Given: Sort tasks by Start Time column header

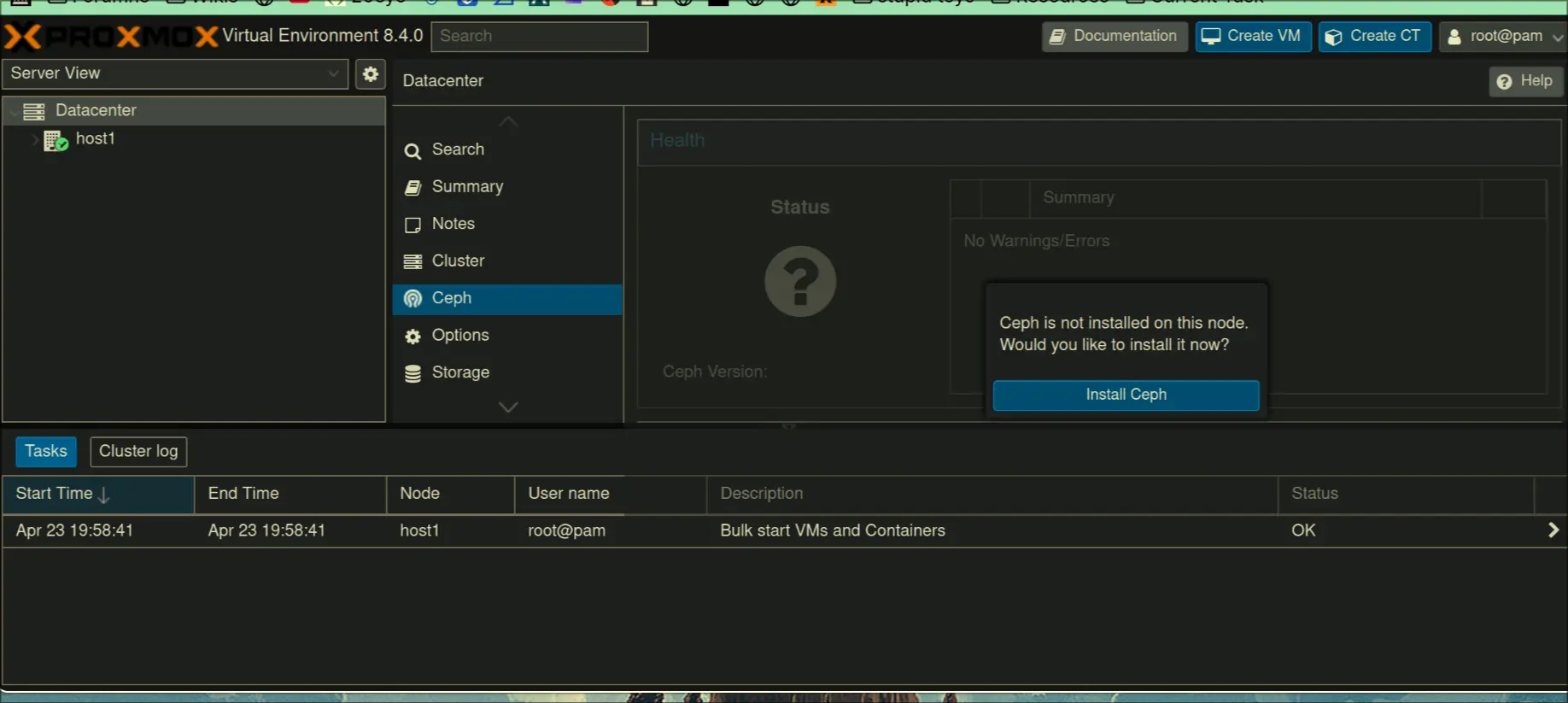Looking at the screenshot, I should click(55, 494).
